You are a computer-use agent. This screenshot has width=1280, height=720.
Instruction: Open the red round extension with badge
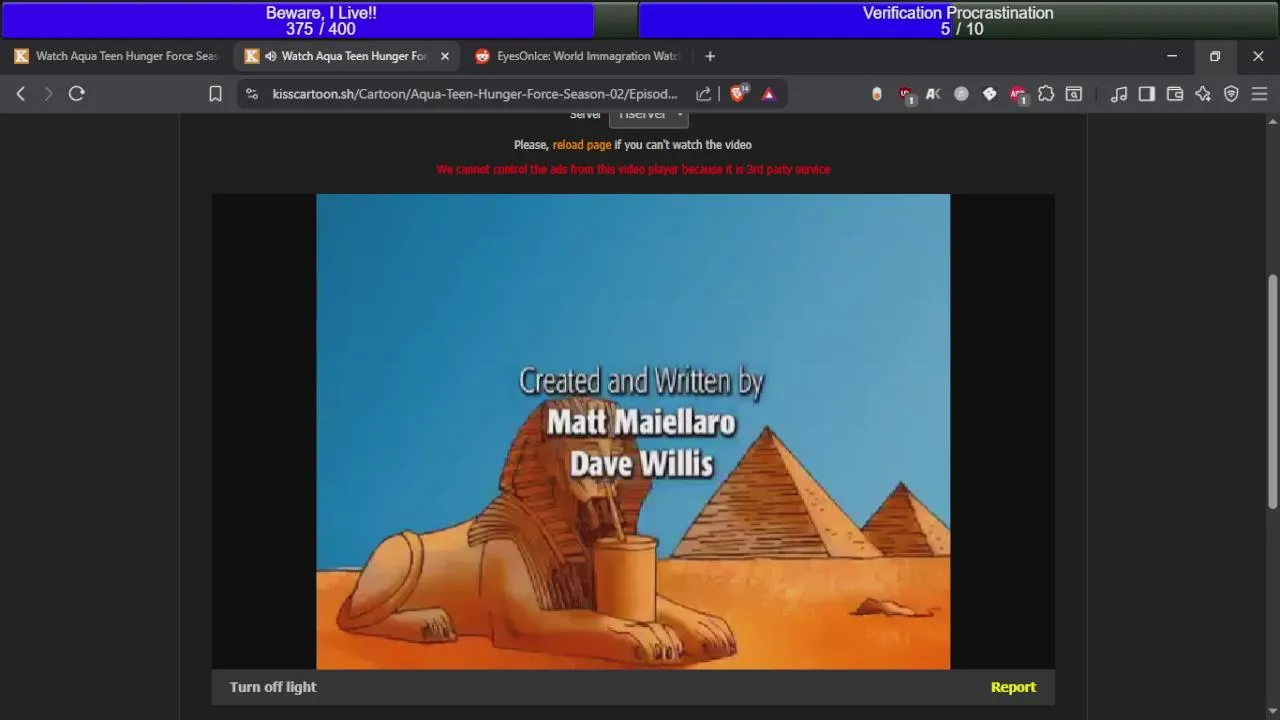tap(1018, 94)
